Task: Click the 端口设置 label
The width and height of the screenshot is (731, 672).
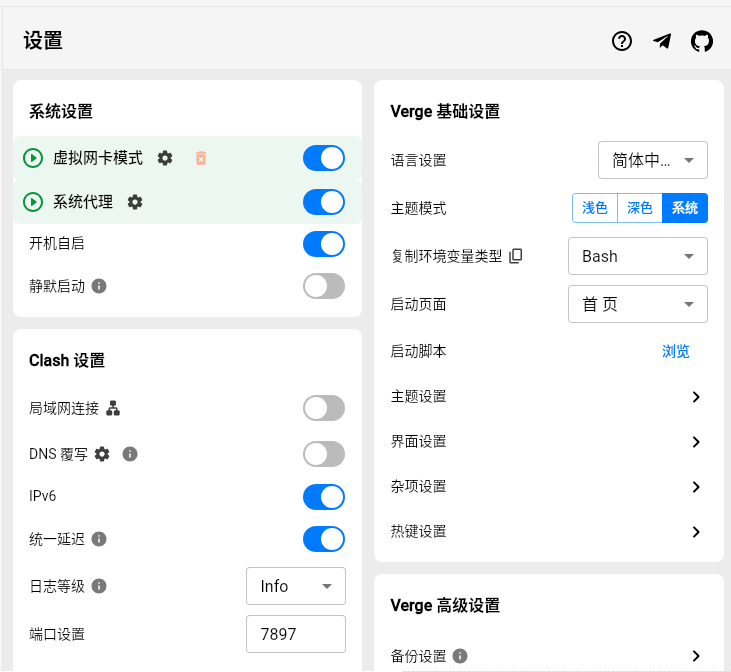Action: tap(57, 634)
